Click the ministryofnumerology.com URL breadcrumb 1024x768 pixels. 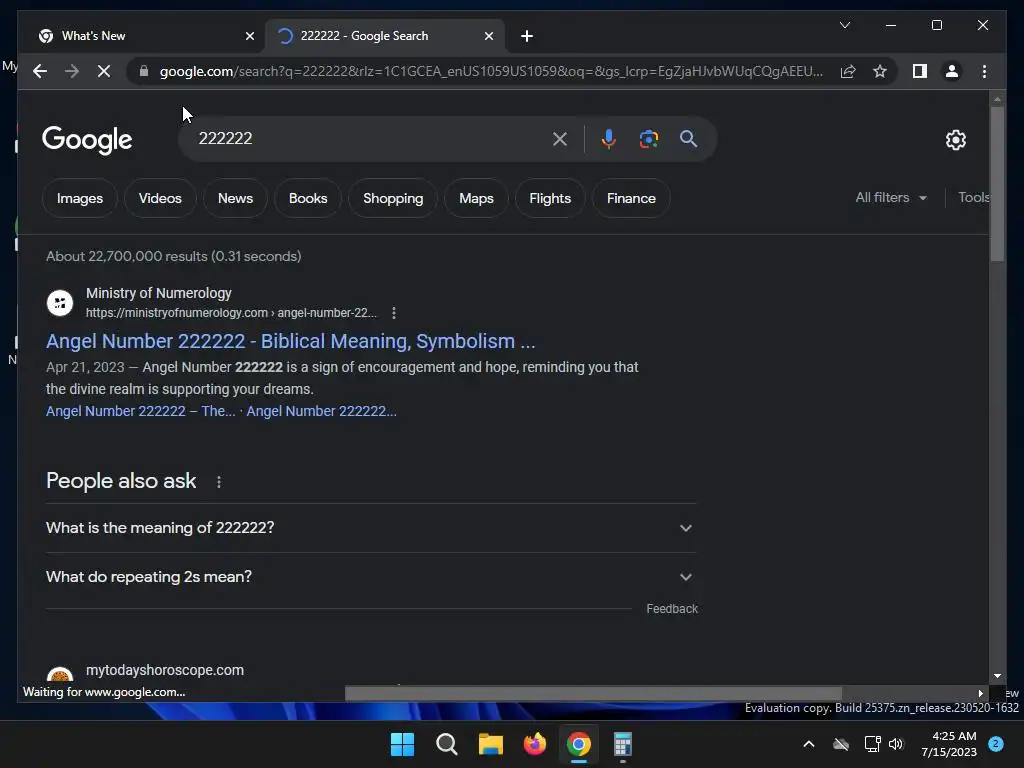click(x=231, y=313)
